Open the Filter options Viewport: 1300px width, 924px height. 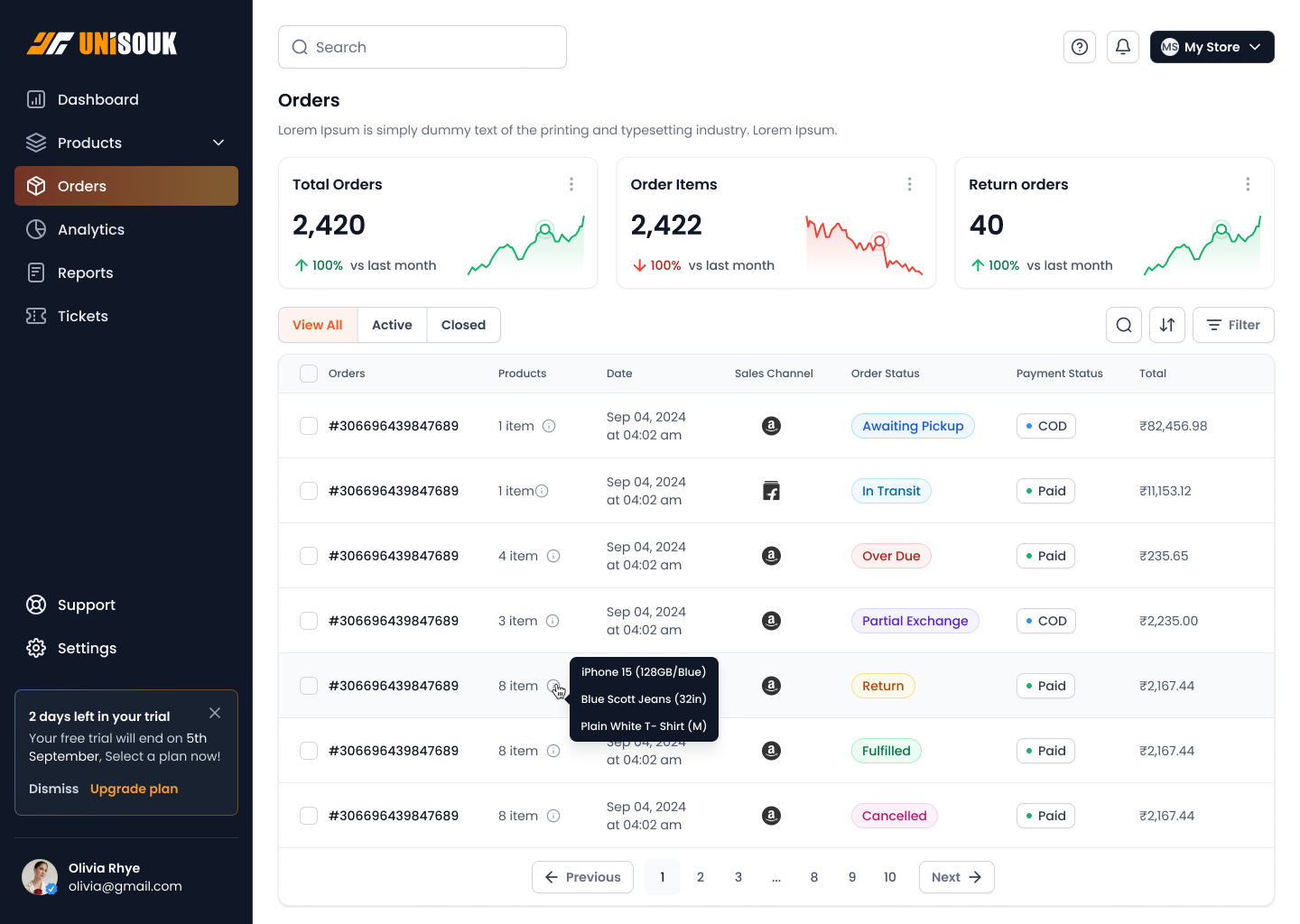1232,325
